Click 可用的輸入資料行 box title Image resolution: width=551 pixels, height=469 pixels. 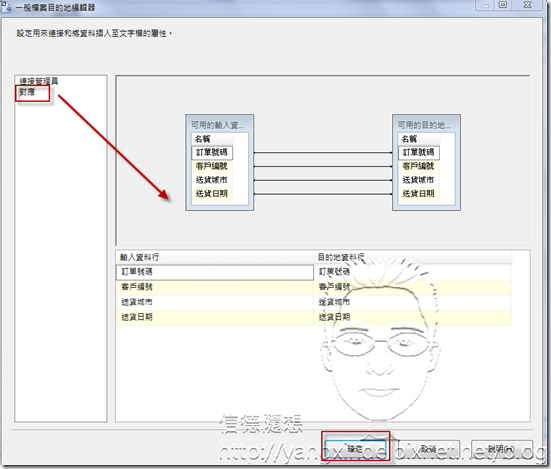pos(218,125)
